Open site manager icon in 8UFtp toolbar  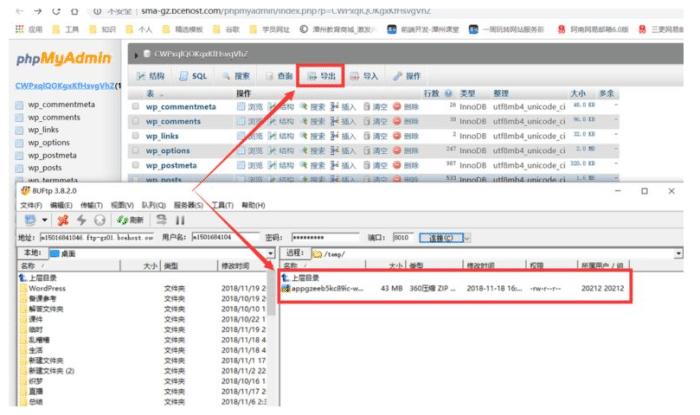[x=30, y=220]
